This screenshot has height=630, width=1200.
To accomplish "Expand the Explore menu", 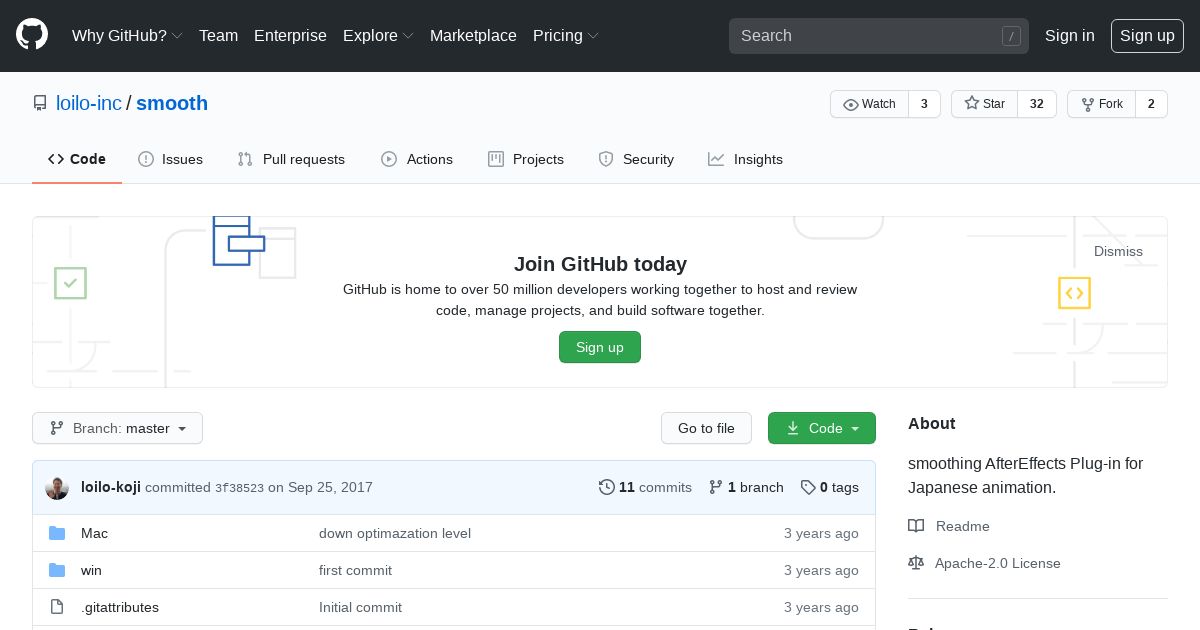I will (x=378, y=35).
